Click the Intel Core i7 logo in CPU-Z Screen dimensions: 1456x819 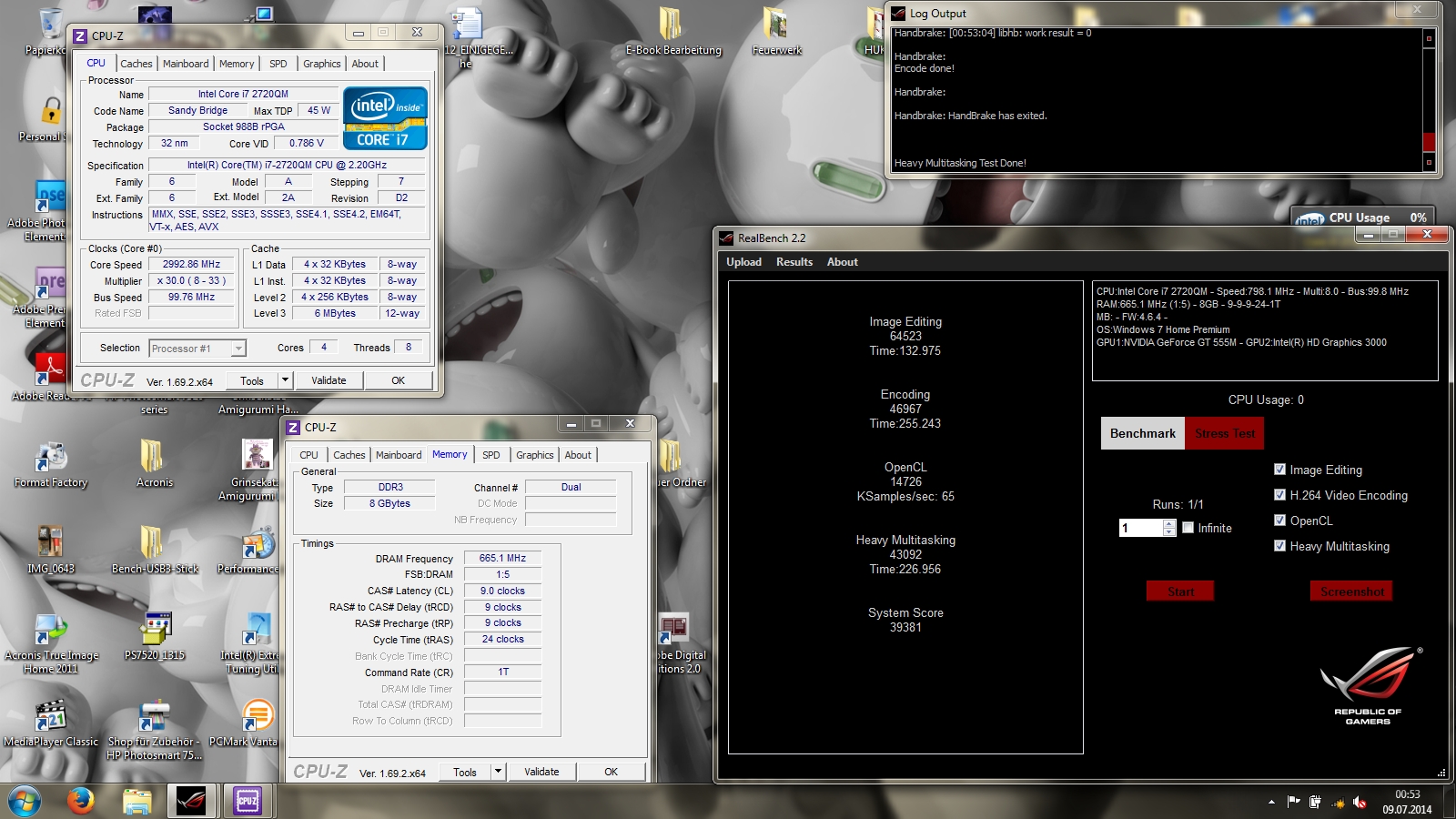[385, 117]
